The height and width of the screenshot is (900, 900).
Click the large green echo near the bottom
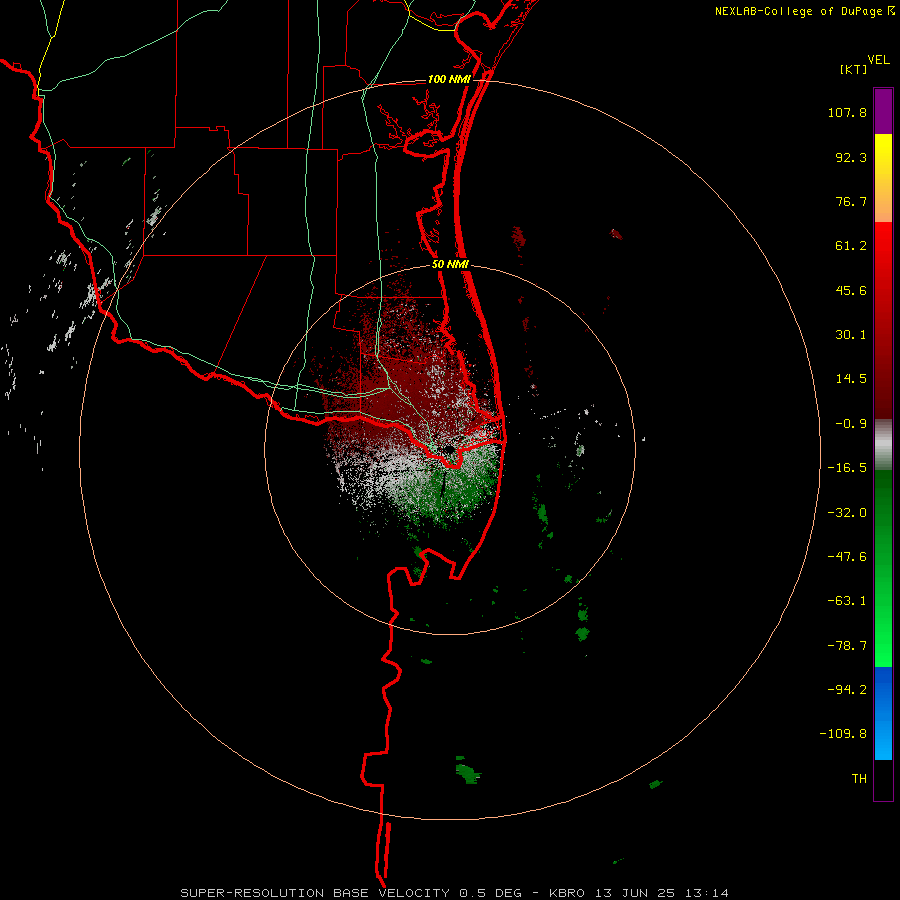tap(468, 771)
